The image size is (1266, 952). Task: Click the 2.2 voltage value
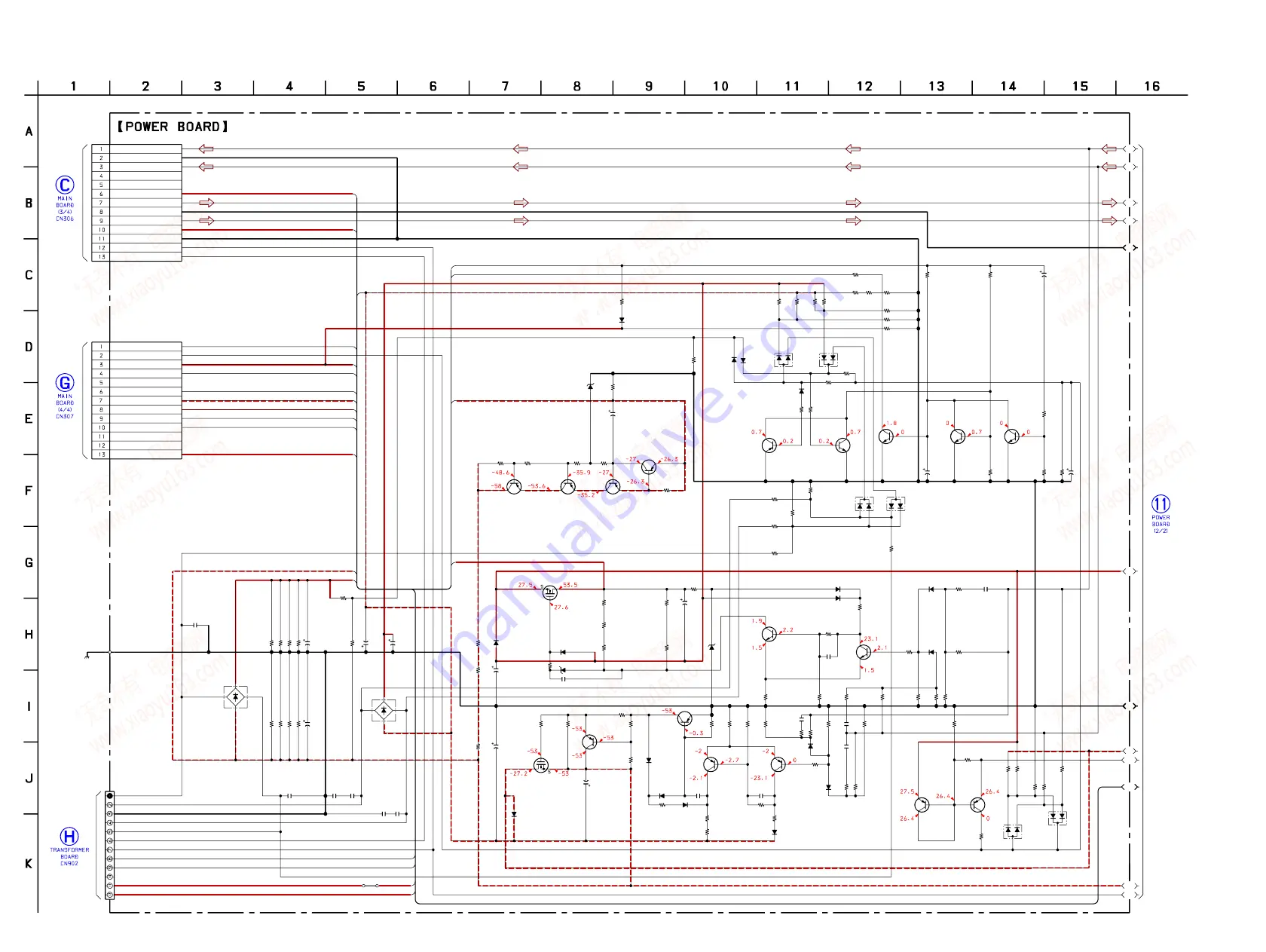click(x=787, y=629)
